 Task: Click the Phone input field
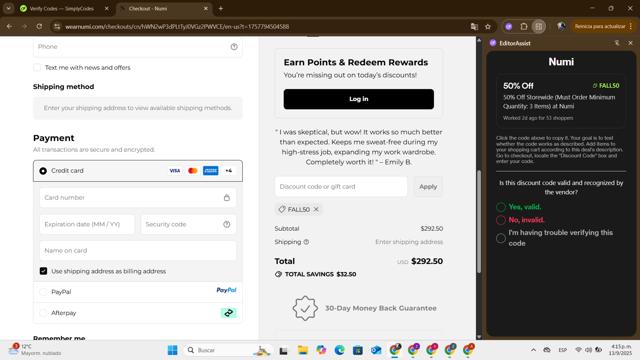[138, 47]
